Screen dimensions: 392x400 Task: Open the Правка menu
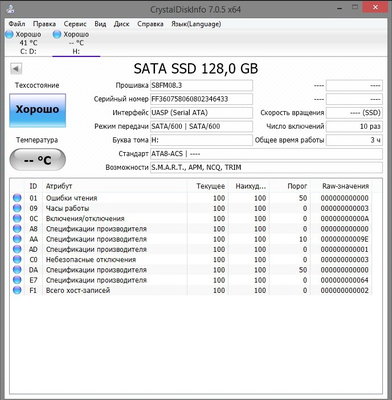click(44, 24)
